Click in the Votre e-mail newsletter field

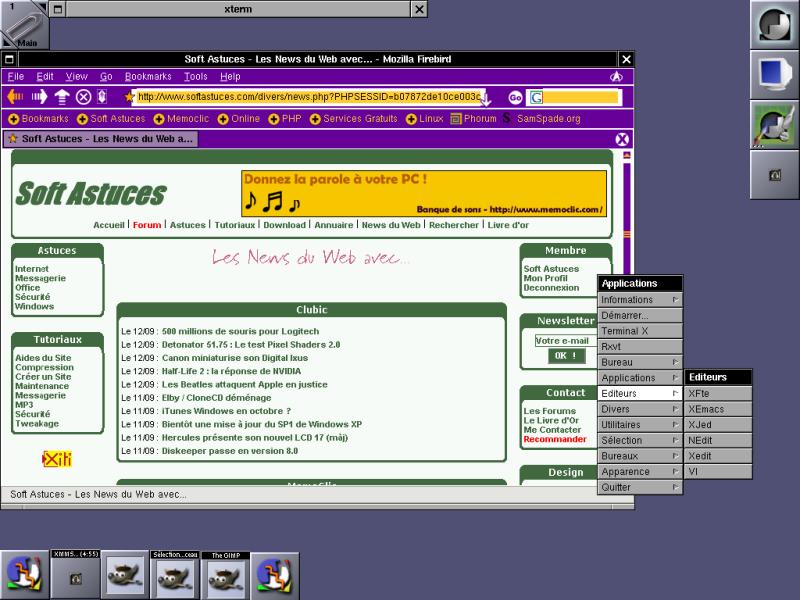pos(565,341)
